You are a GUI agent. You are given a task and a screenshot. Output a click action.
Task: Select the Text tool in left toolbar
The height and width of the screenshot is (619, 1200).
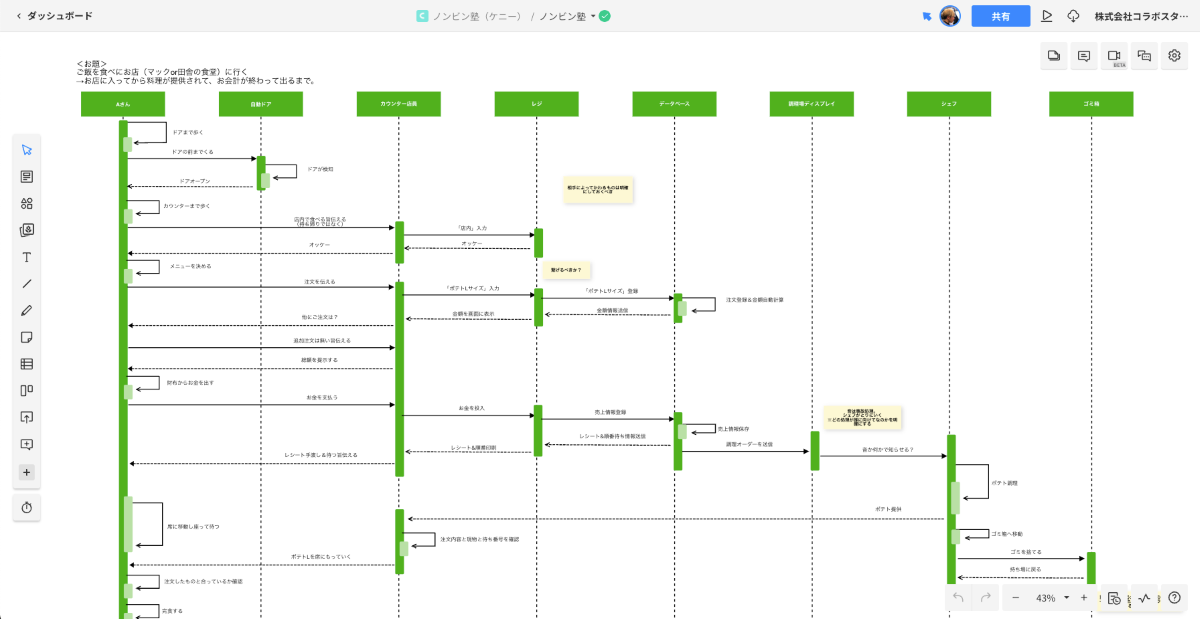coord(27,257)
